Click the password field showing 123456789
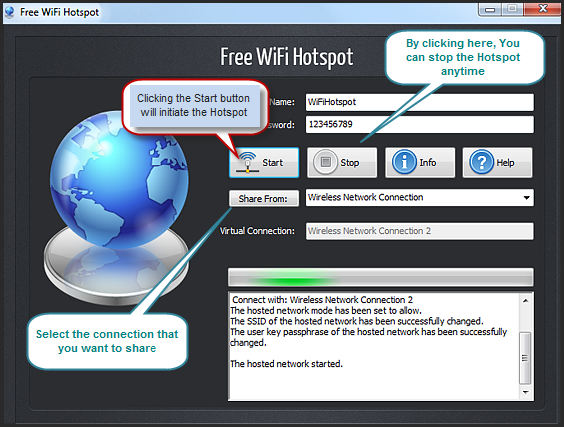Image resolution: width=564 pixels, height=427 pixels. pyautogui.click(x=419, y=124)
